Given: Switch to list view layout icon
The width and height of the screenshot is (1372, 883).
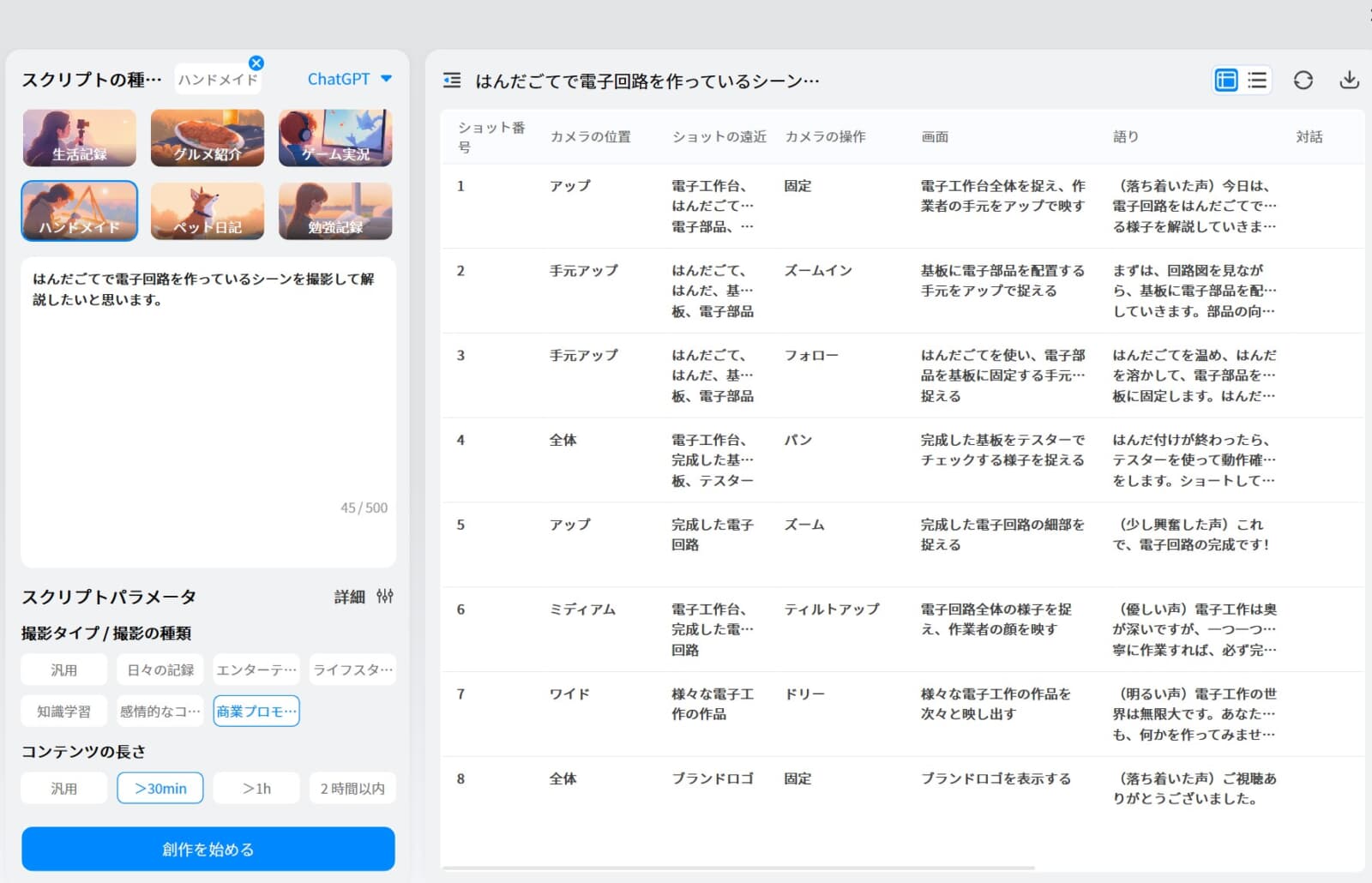Looking at the screenshot, I should pos(1257,80).
